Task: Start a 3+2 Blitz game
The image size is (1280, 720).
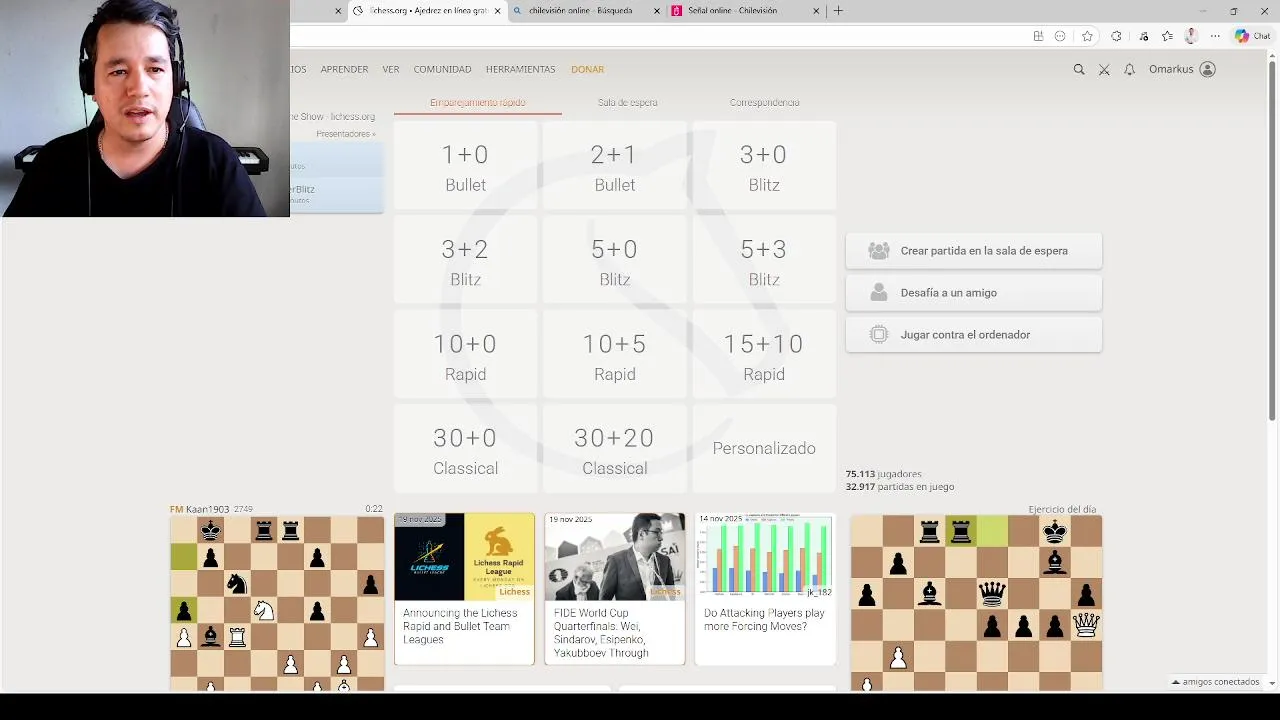Action: pyautogui.click(x=465, y=261)
